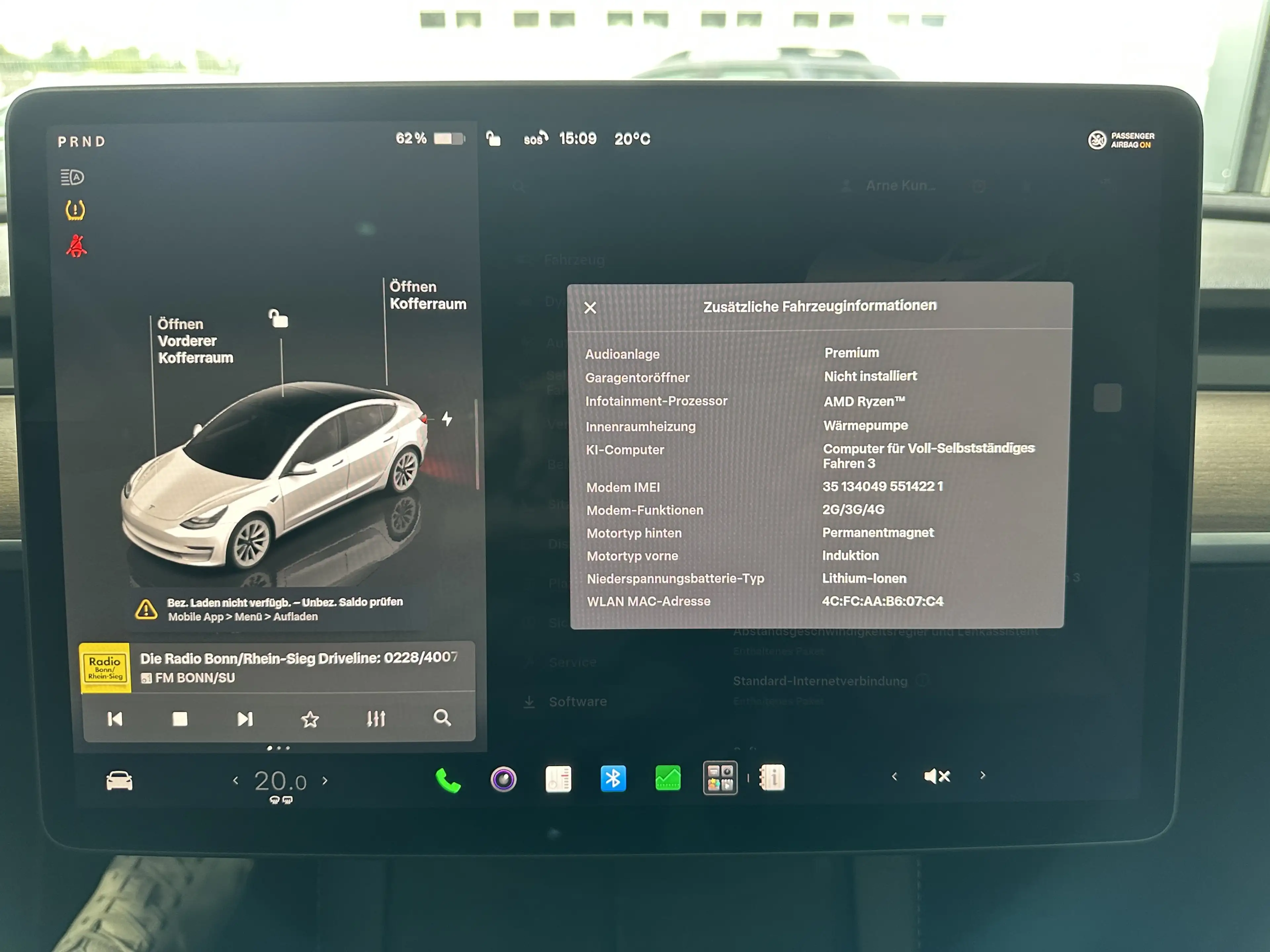Tap the Modem IMEI number value
1270x952 pixels.
[x=882, y=486]
